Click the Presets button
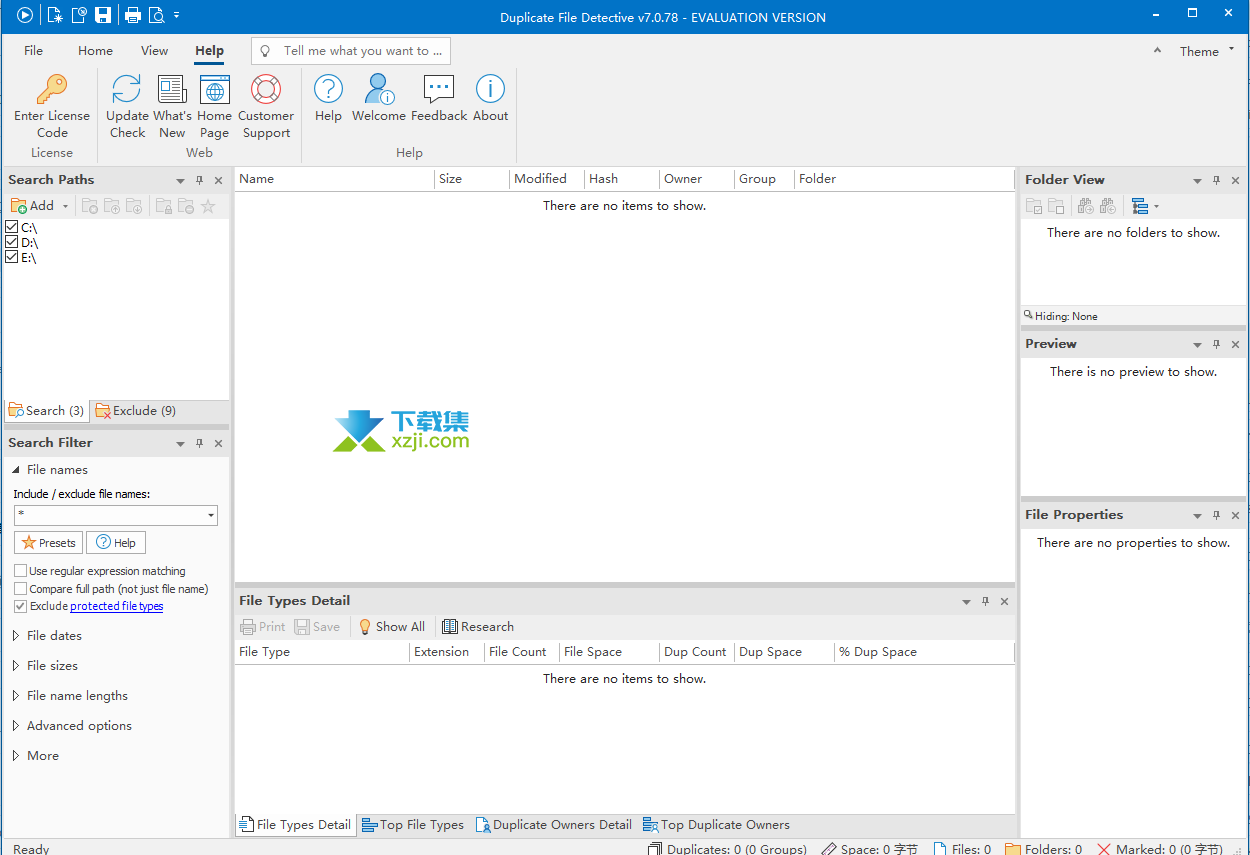The width and height of the screenshot is (1250, 855). pyautogui.click(x=49, y=543)
